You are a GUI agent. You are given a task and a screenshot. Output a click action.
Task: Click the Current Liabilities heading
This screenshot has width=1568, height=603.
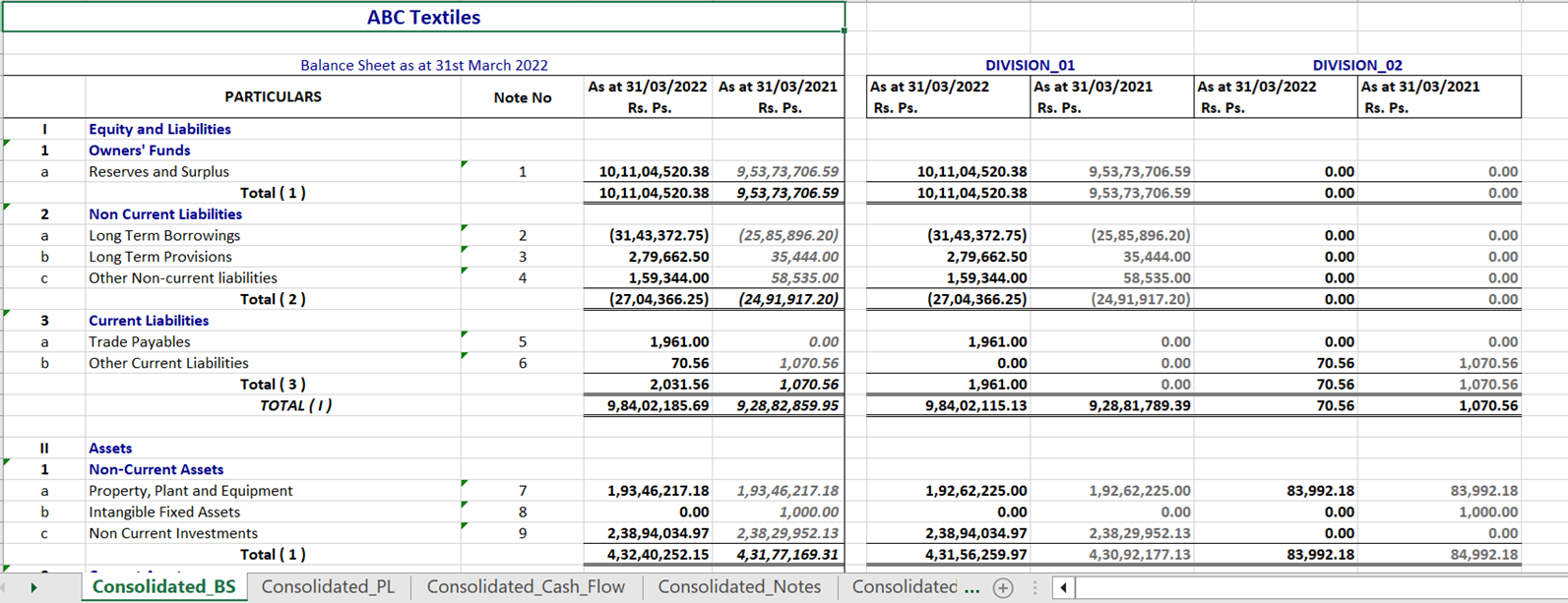click(x=149, y=321)
